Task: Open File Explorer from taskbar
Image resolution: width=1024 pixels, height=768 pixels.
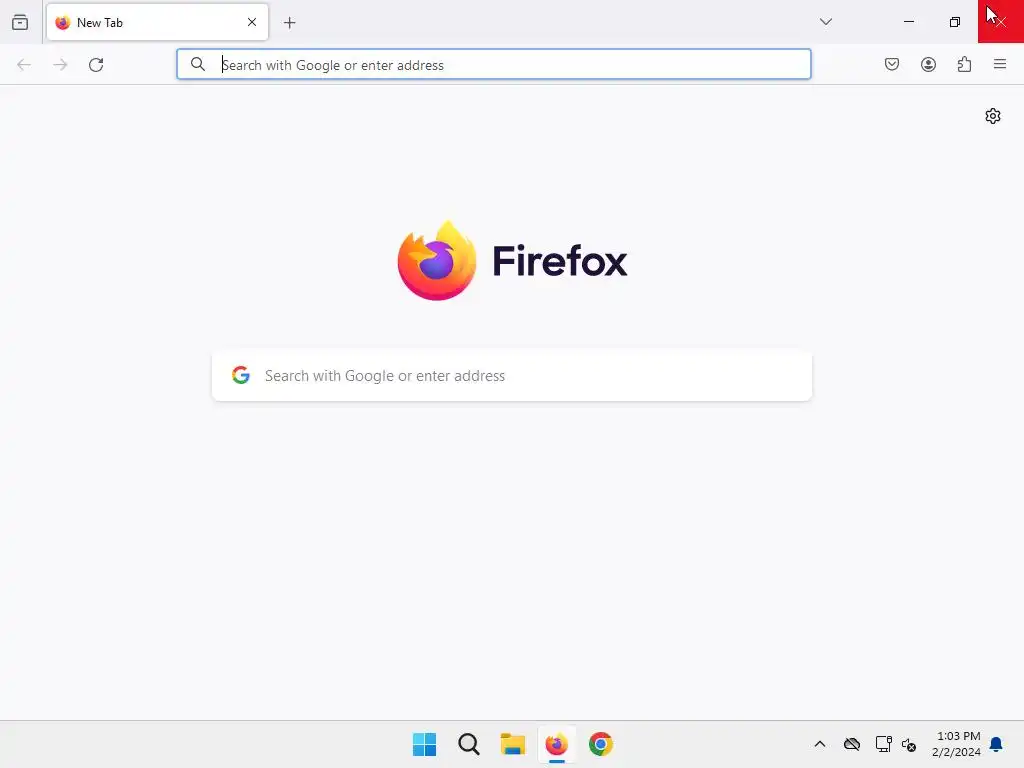Action: pyautogui.click(x=513, y=744)
